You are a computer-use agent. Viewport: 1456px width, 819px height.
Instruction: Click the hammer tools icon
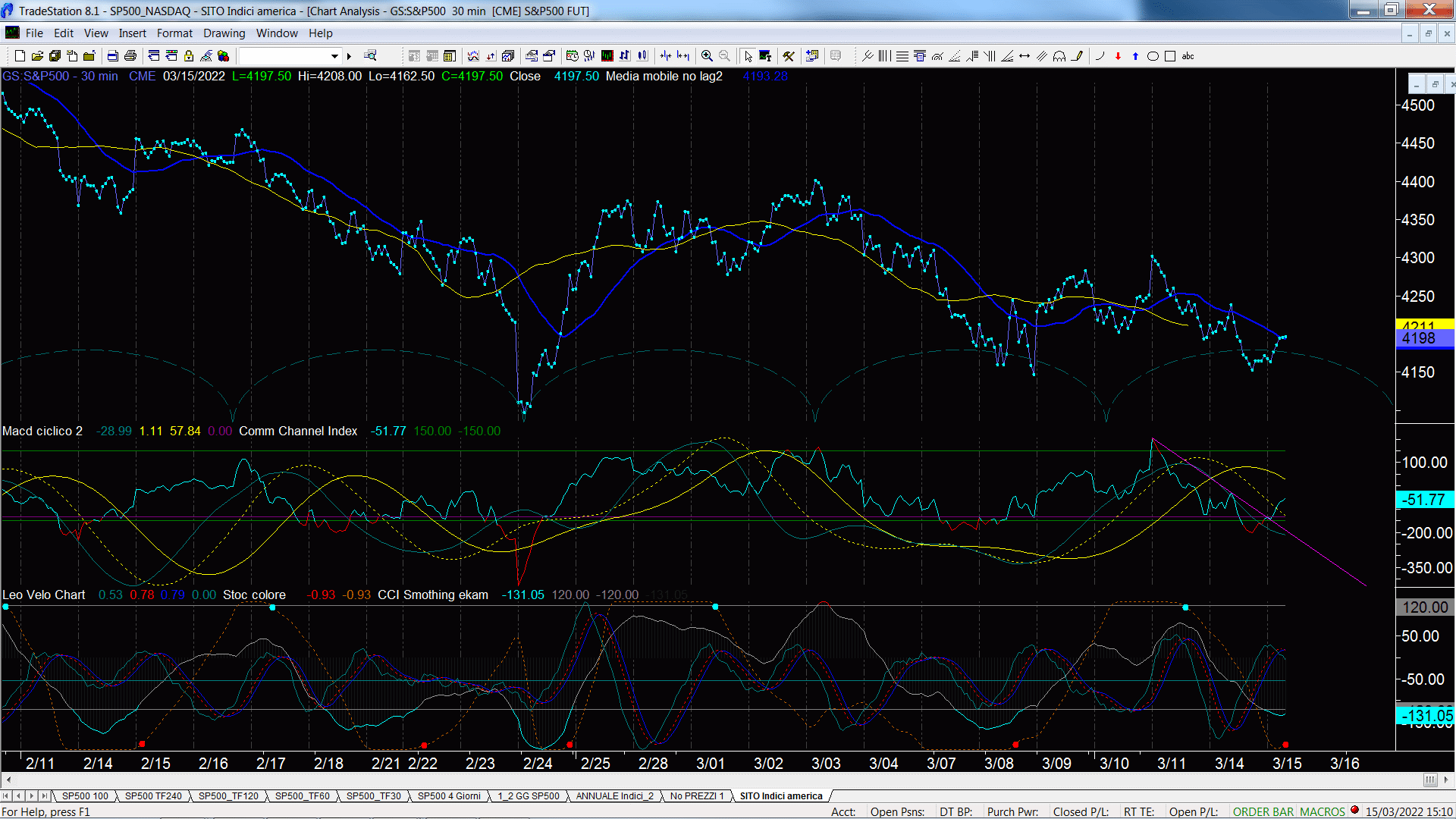click(789, 56)
